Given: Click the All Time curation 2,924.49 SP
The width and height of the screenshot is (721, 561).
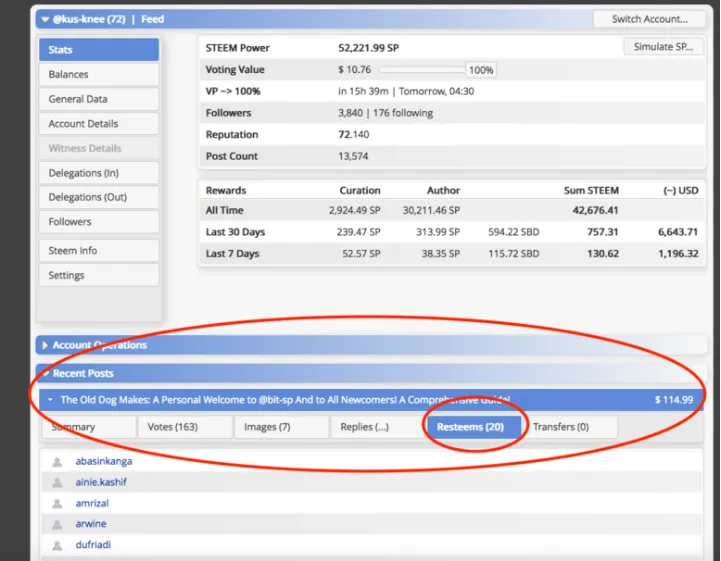Looking at the screenshot, I should (355, 211).
